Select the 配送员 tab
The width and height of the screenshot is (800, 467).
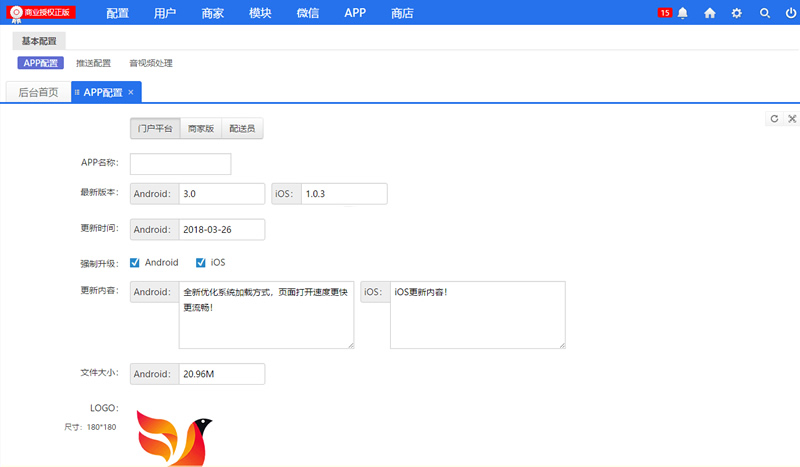tap(242, 129)
